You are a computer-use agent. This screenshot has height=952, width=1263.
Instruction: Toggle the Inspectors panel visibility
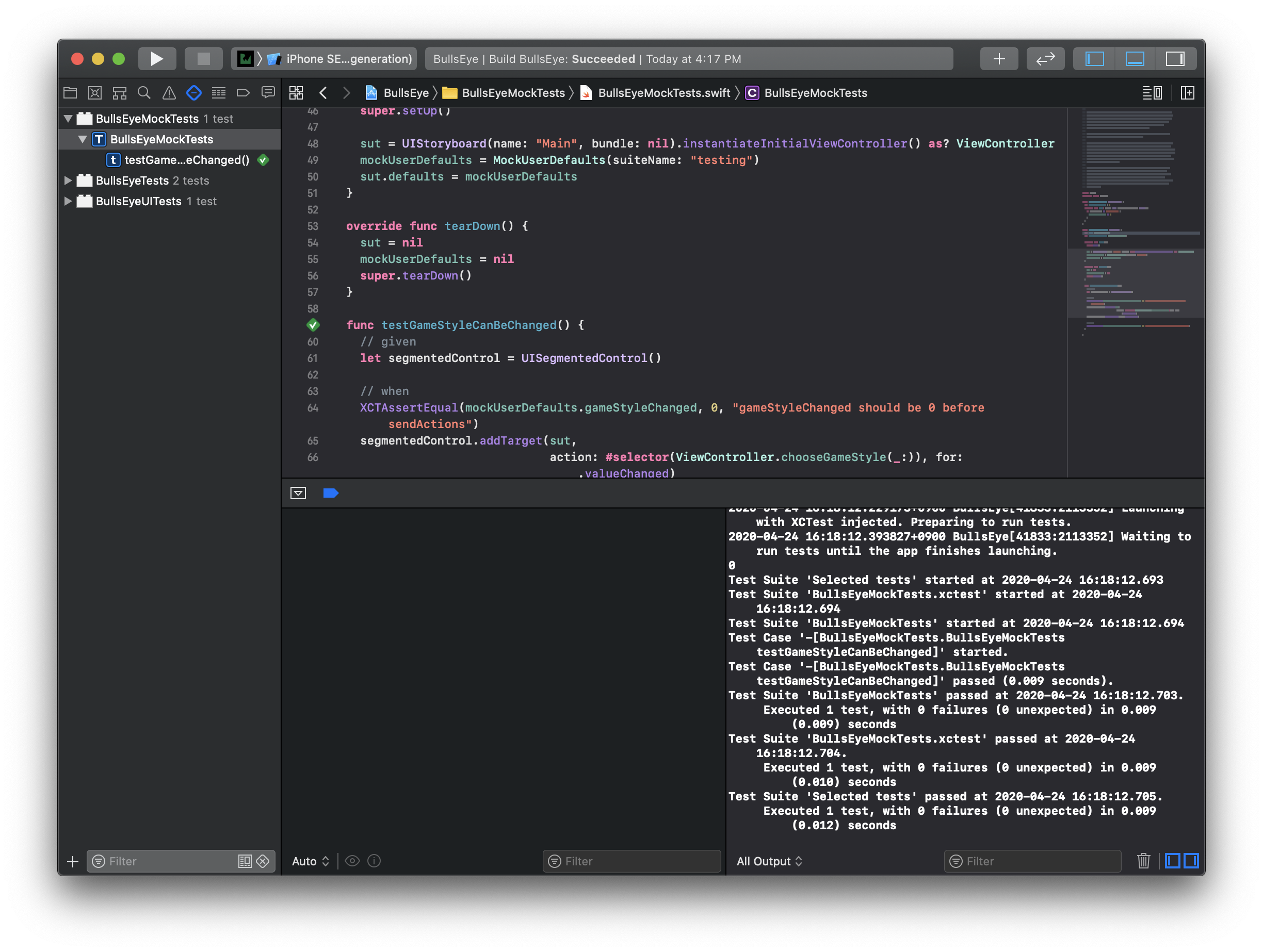pos(1174,59)
